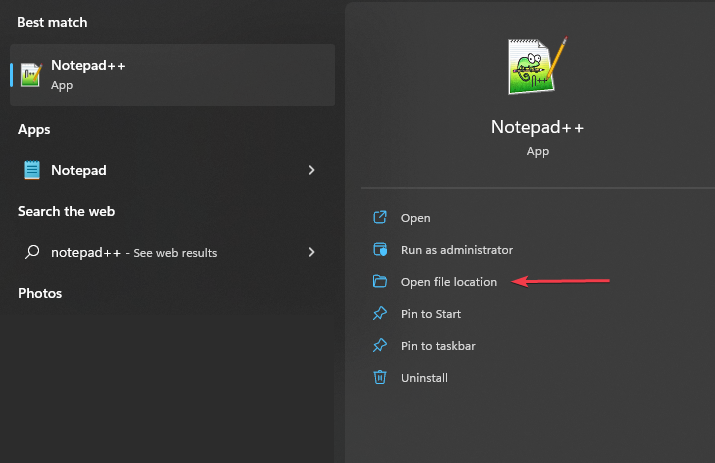Click the large Notepad++ logo in details pane
Screen dimensions: 715x463
pyautogui.click(x=537, y=67)
